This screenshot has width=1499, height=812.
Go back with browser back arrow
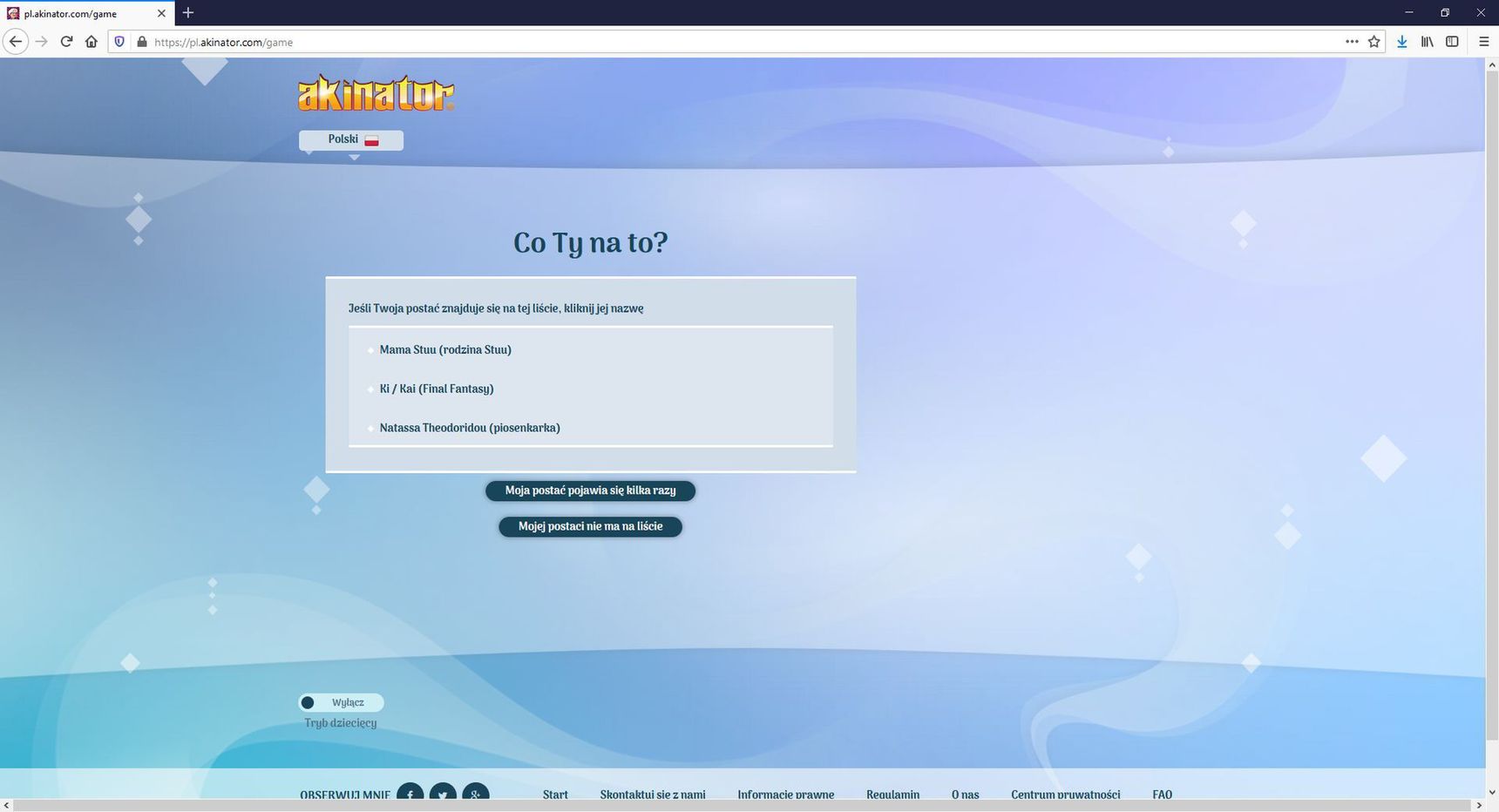click(15, 42)
